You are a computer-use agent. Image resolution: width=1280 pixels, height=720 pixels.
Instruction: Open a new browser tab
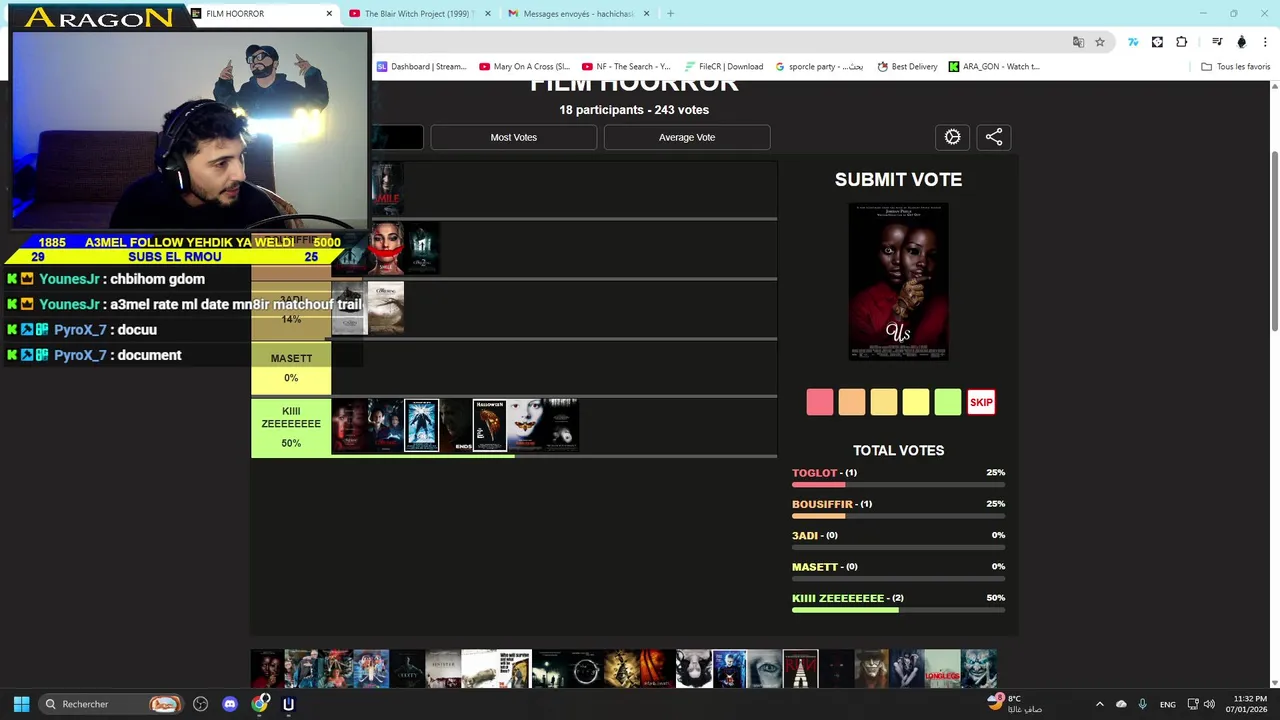coord(670,14)
